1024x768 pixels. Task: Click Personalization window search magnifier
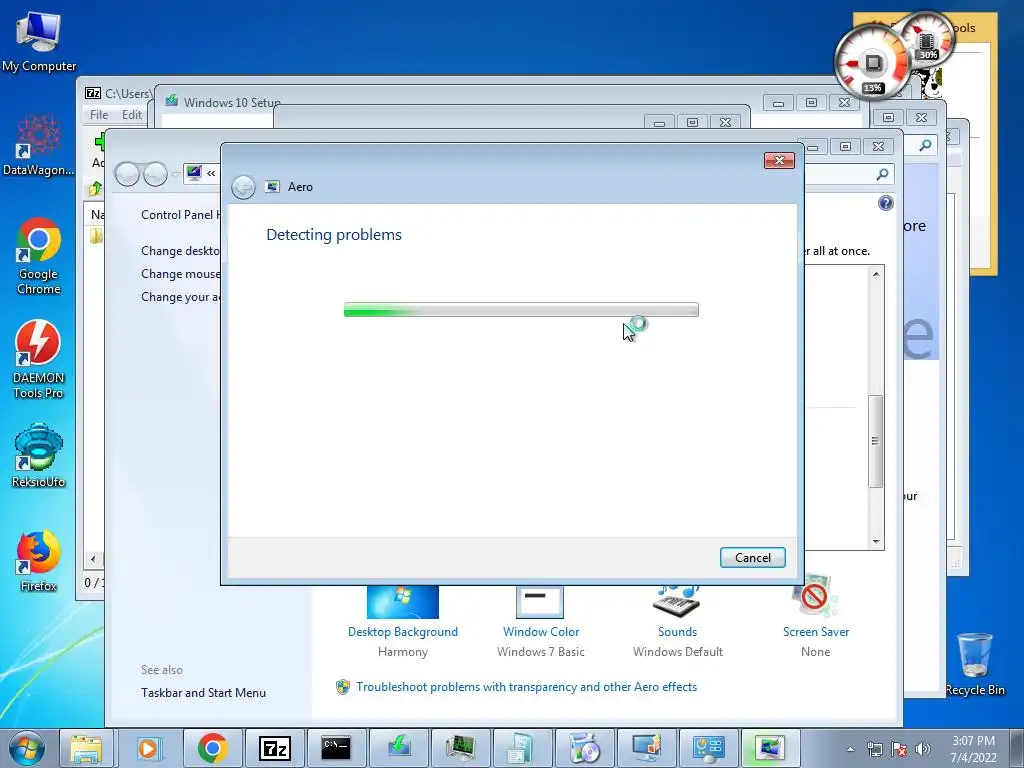click(x=882, y=174)
